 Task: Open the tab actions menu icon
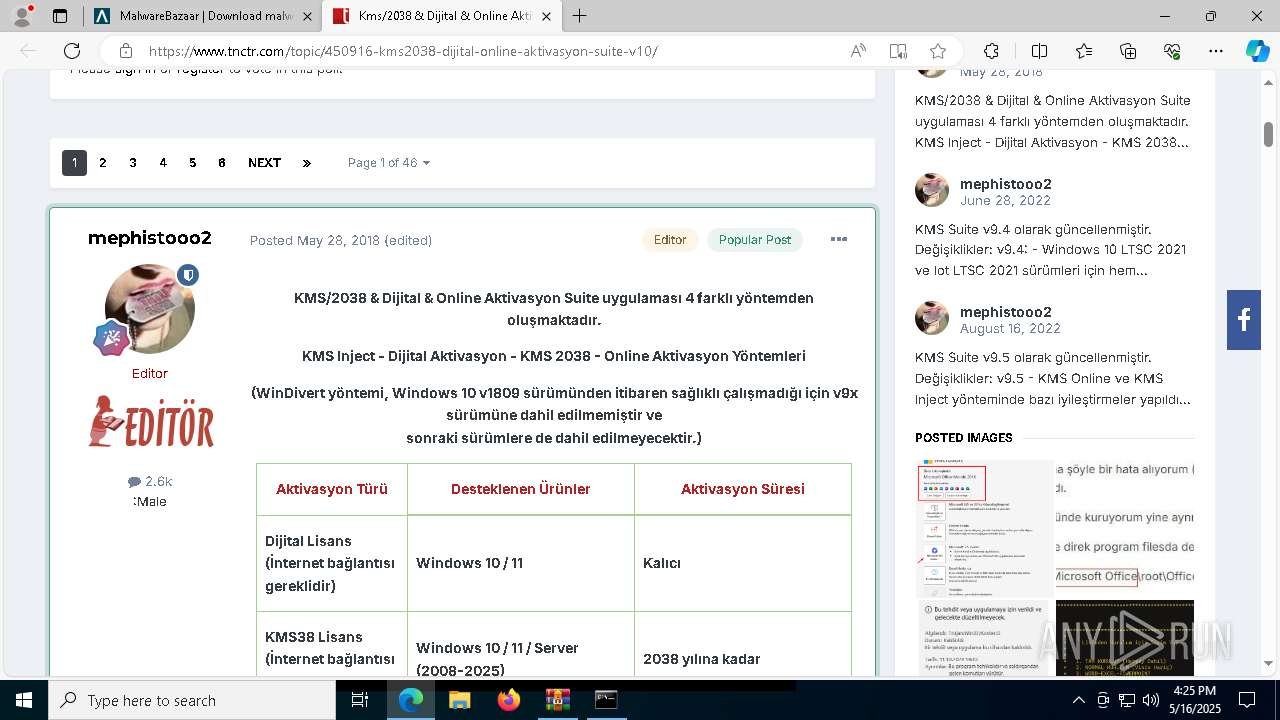pos(60,16)
